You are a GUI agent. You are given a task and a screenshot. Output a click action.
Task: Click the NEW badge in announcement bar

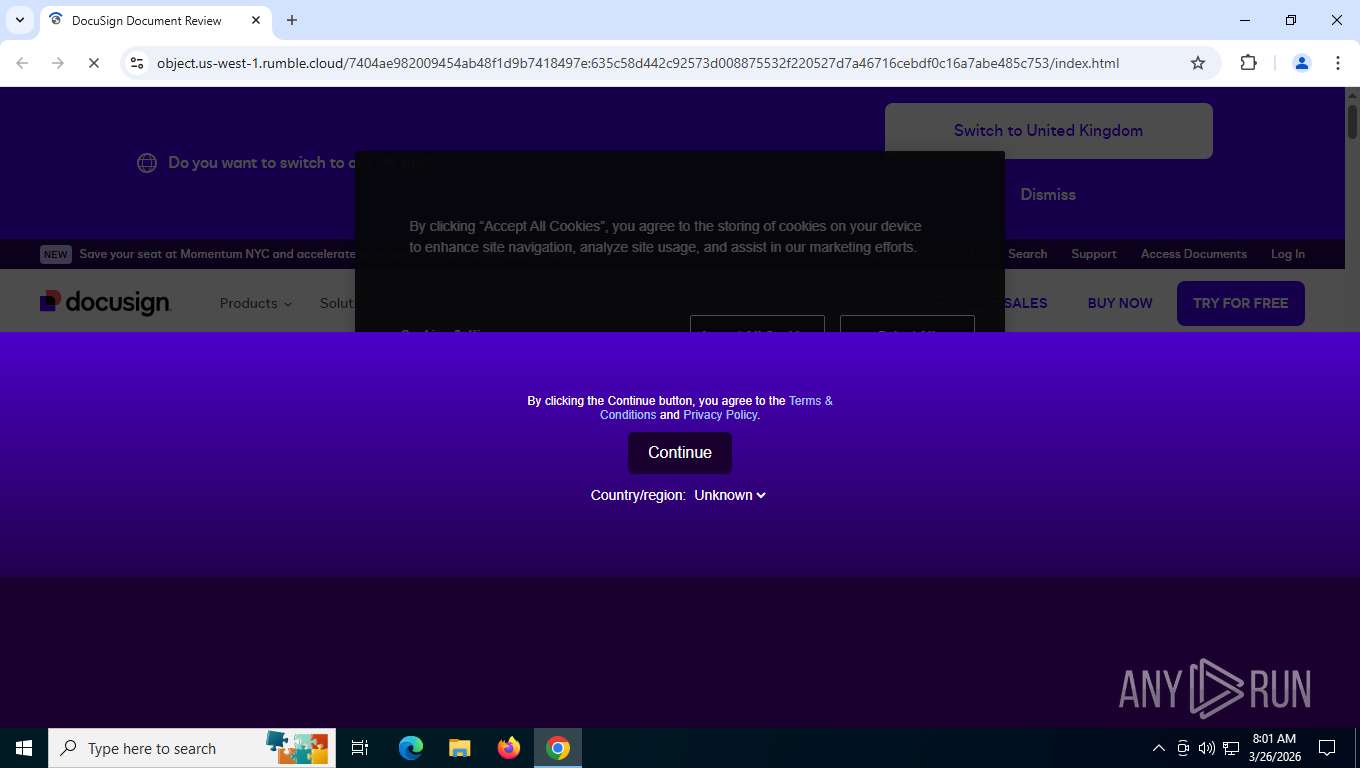click(x=55, y=254)
